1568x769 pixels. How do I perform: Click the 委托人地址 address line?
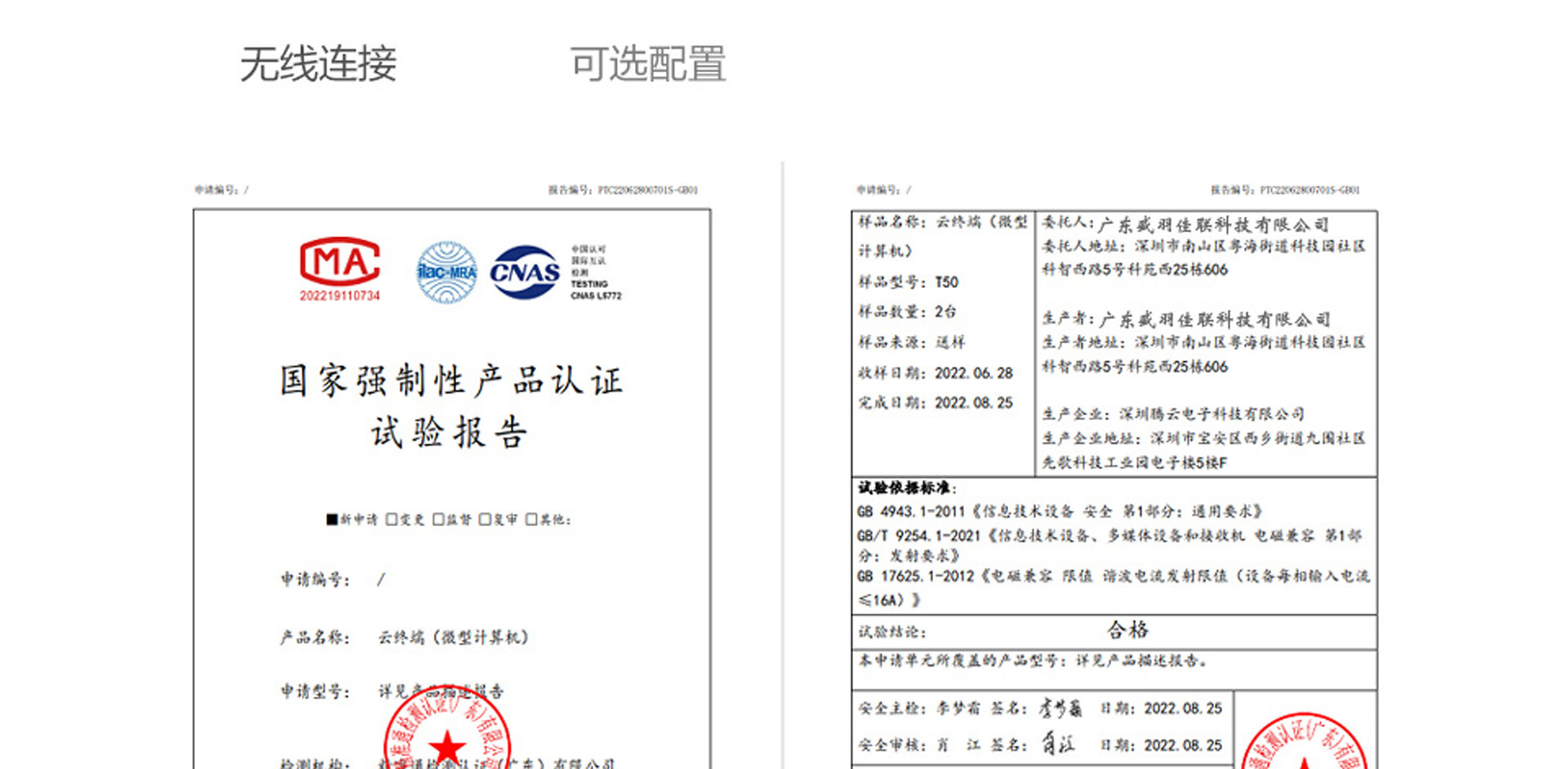pos(1203,258)
